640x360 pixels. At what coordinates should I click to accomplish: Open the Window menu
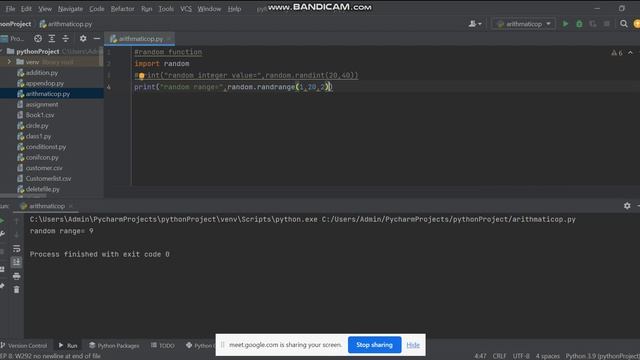(x=209, y=9)
